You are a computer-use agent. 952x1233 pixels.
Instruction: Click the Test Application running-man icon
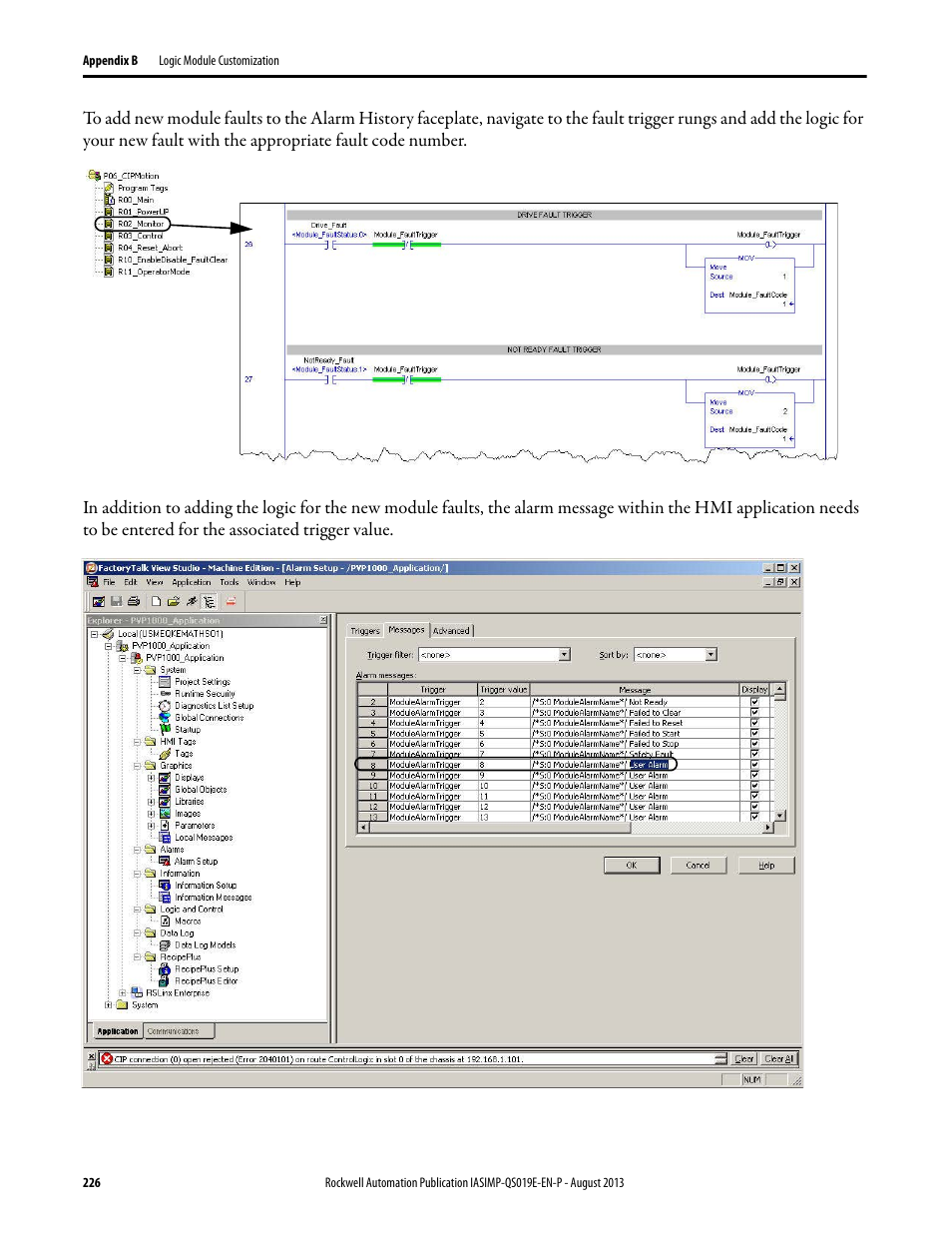[x=192, y=601]
